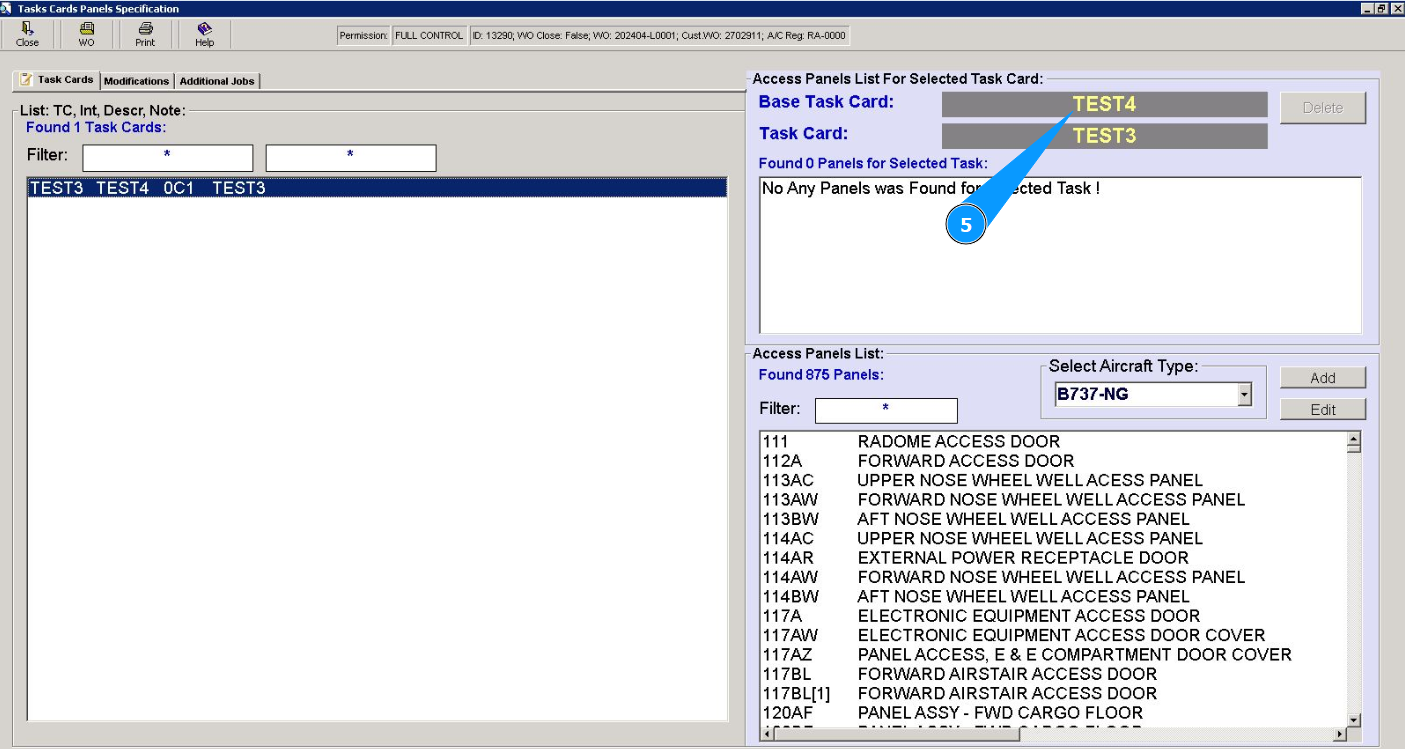Click the first task card Filter field
The height and width of the screenshot is (749, 1405).
[x=168, y=157]
